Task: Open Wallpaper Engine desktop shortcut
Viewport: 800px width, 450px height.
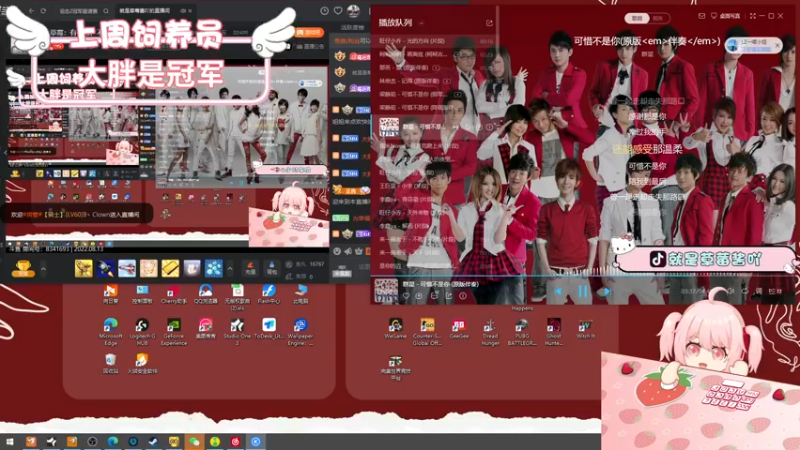Action: click(x=301, y=332)
